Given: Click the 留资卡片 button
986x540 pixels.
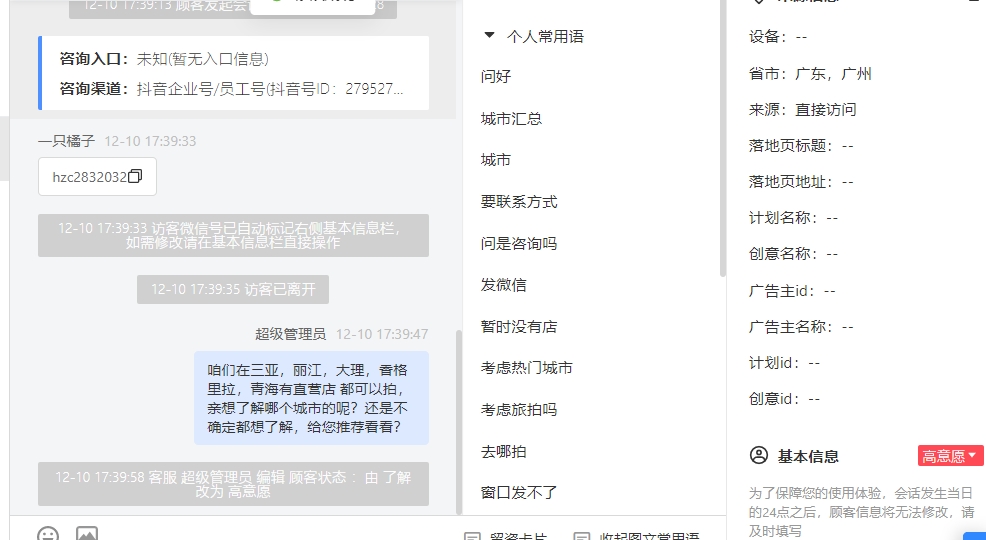Looking at the screenshot, I should point(506,536).
